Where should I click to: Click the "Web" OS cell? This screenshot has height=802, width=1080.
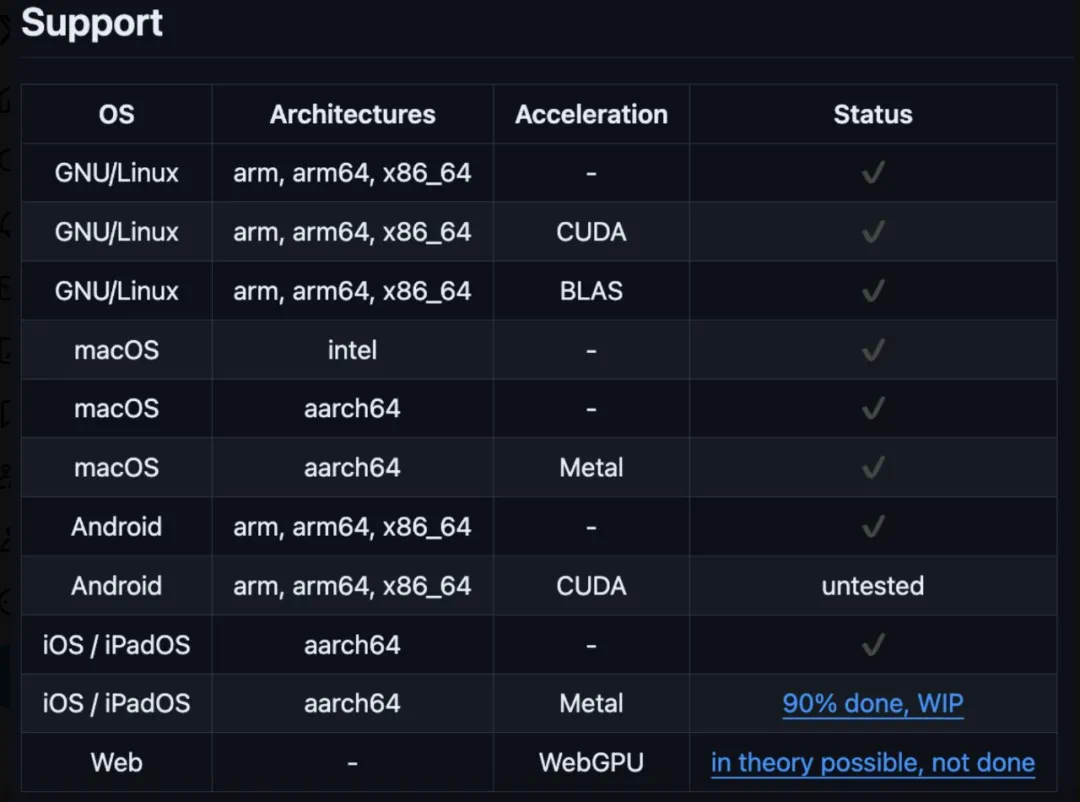coord(116,763)
